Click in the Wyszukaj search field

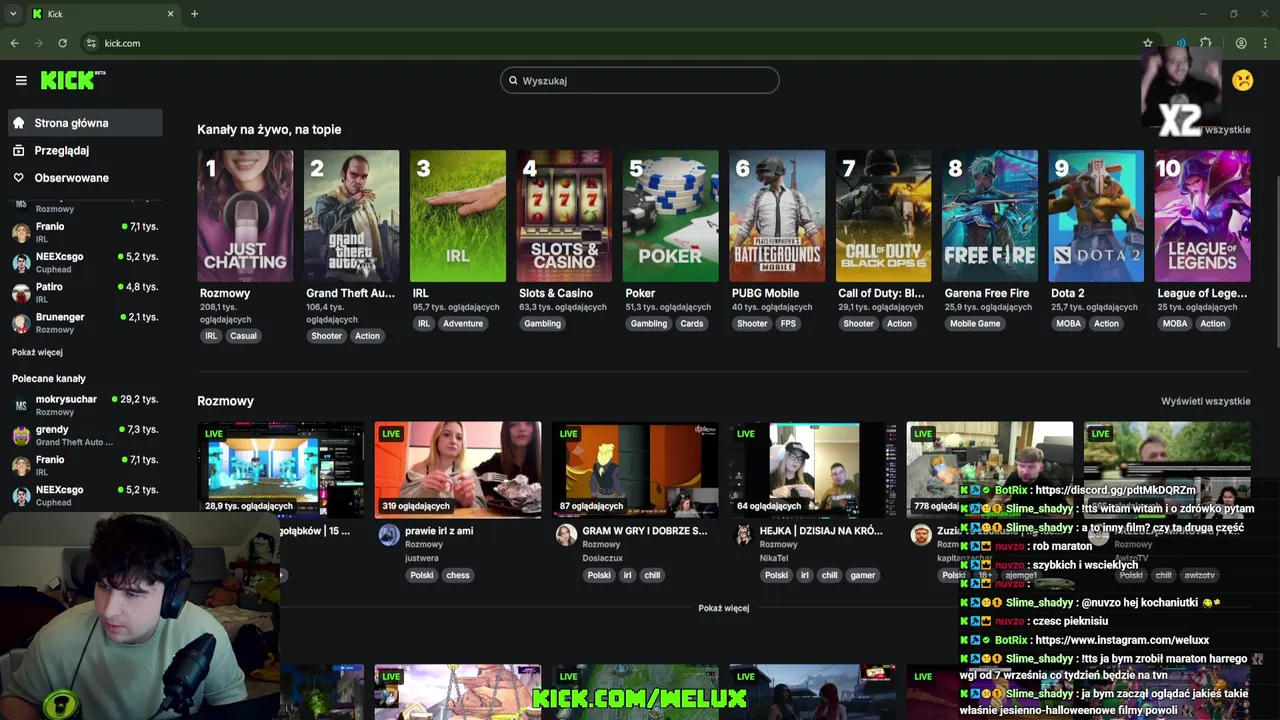point(640,80)
